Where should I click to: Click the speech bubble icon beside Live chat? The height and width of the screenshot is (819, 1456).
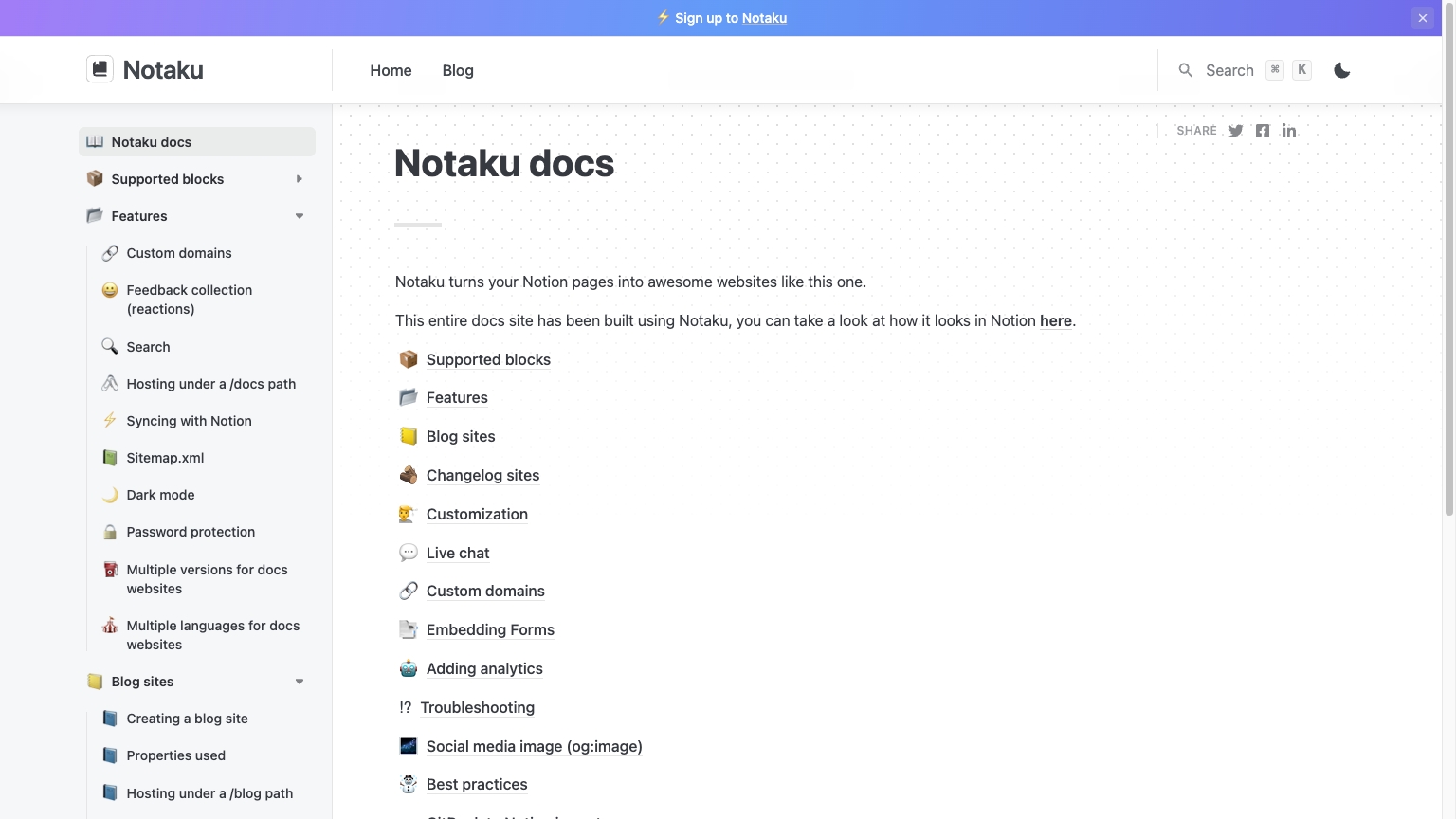tap(409, 553)
